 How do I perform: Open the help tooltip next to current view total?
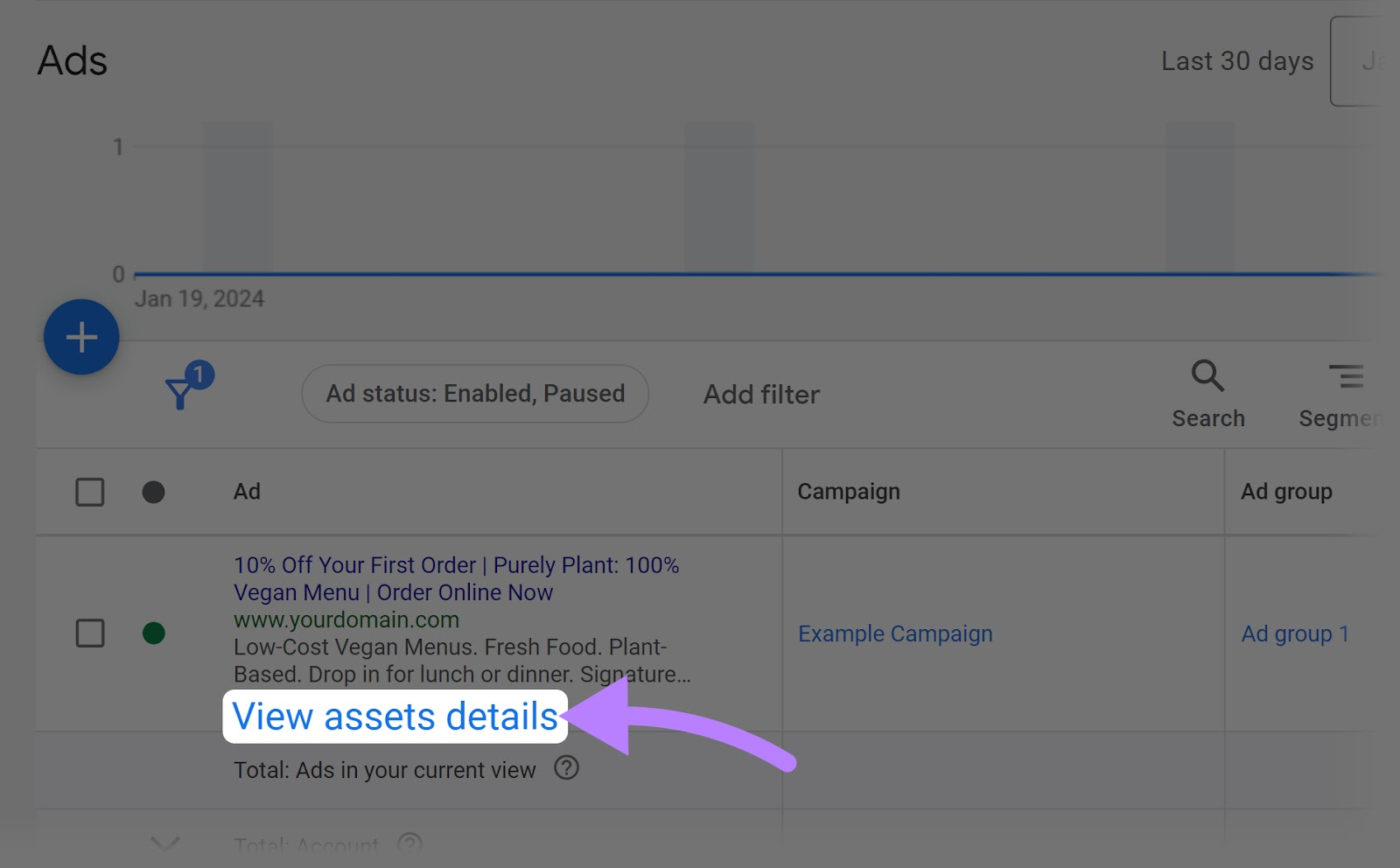[566, 769]
